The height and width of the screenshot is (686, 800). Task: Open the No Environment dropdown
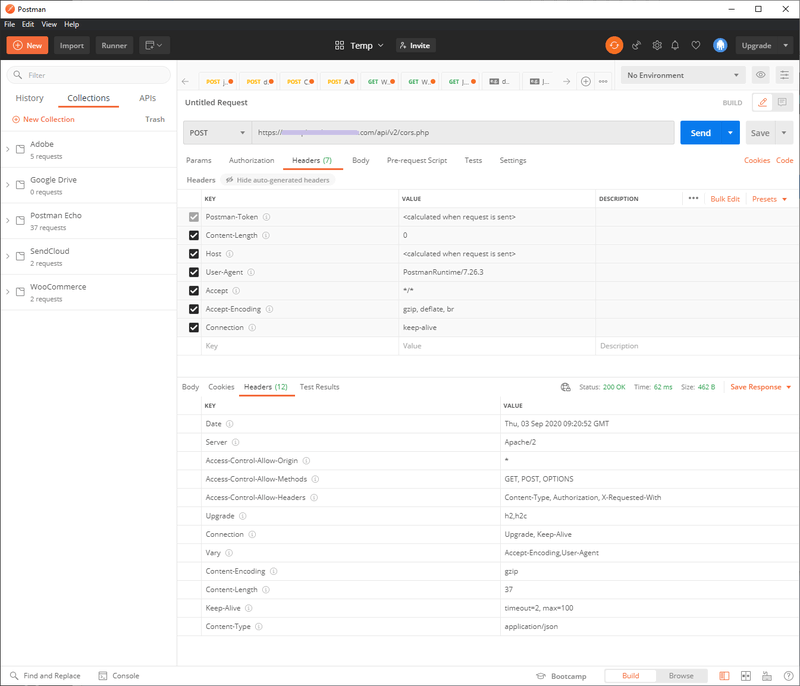pos(683,75)
